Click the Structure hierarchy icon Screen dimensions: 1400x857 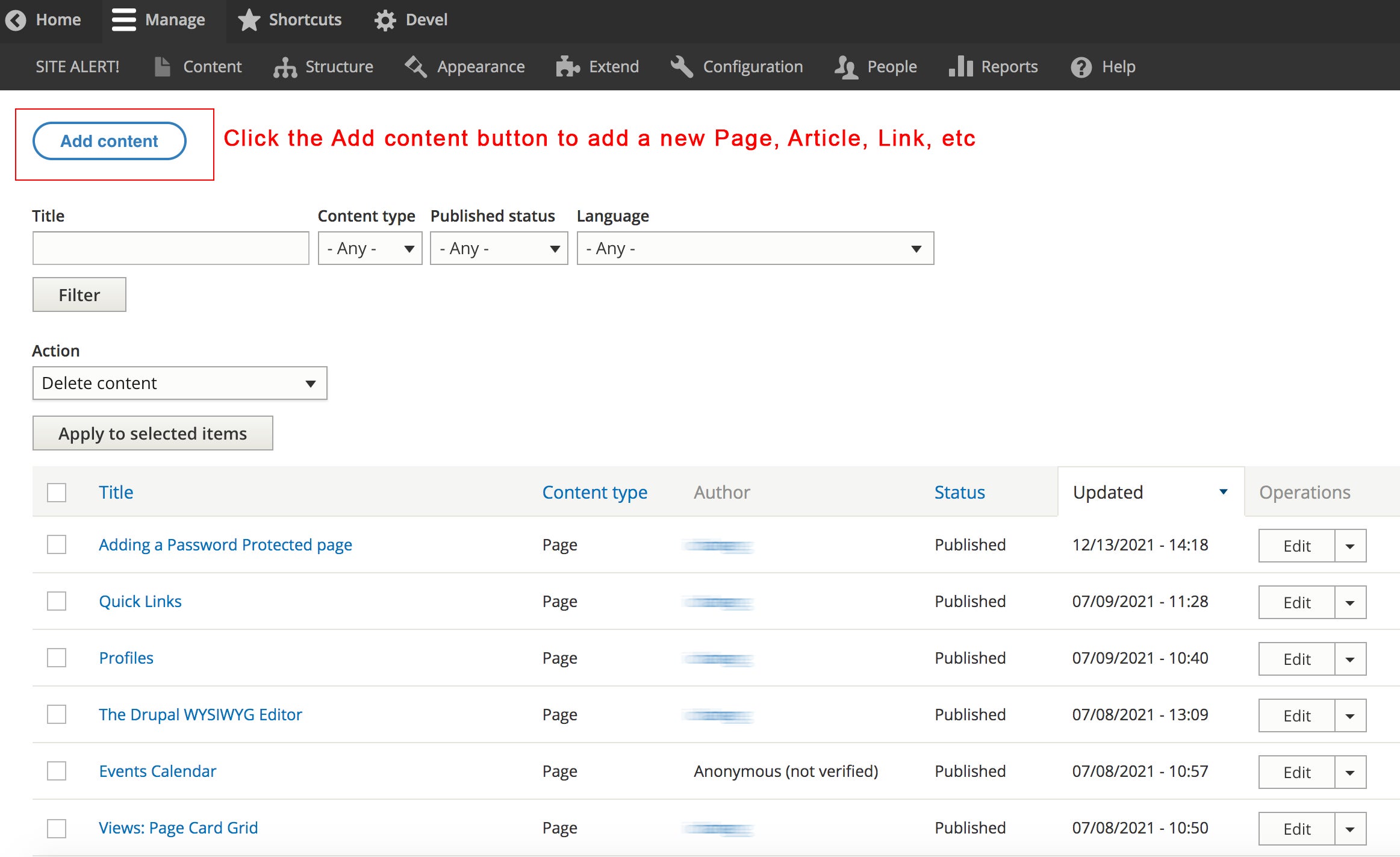[x=285, y=67]
